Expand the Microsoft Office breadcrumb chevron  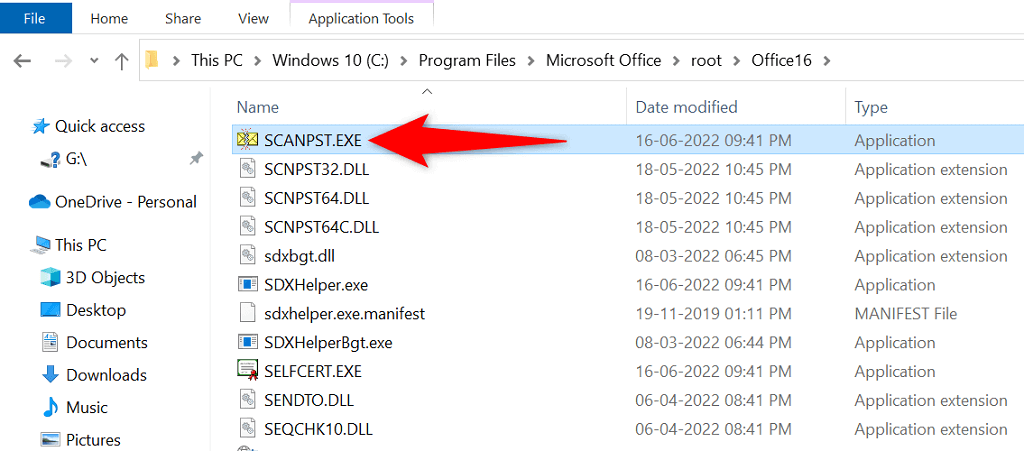coord(676,61)
